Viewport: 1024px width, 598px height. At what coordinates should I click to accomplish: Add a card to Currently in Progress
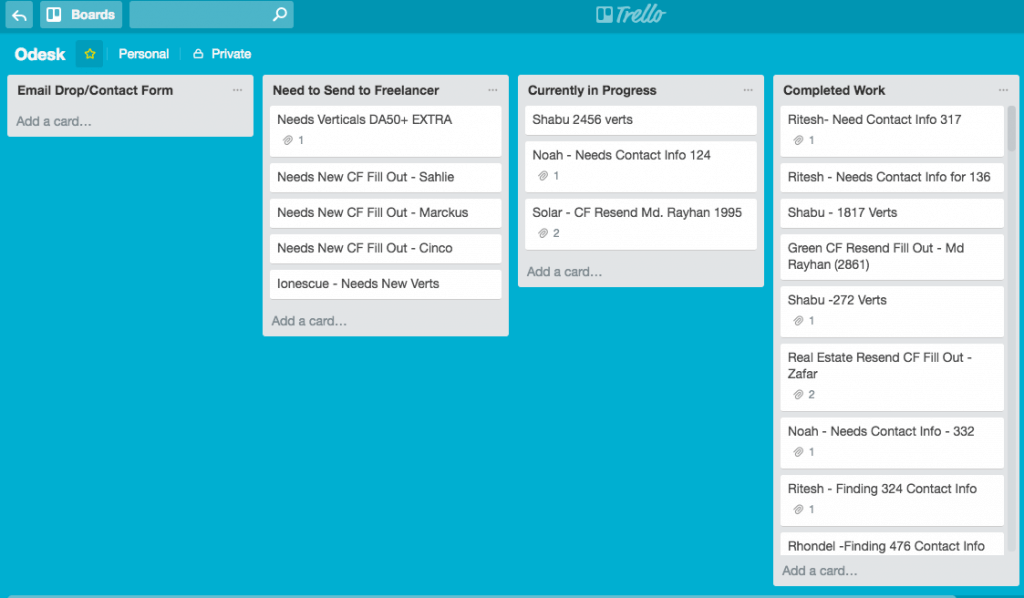click(564, 272)
